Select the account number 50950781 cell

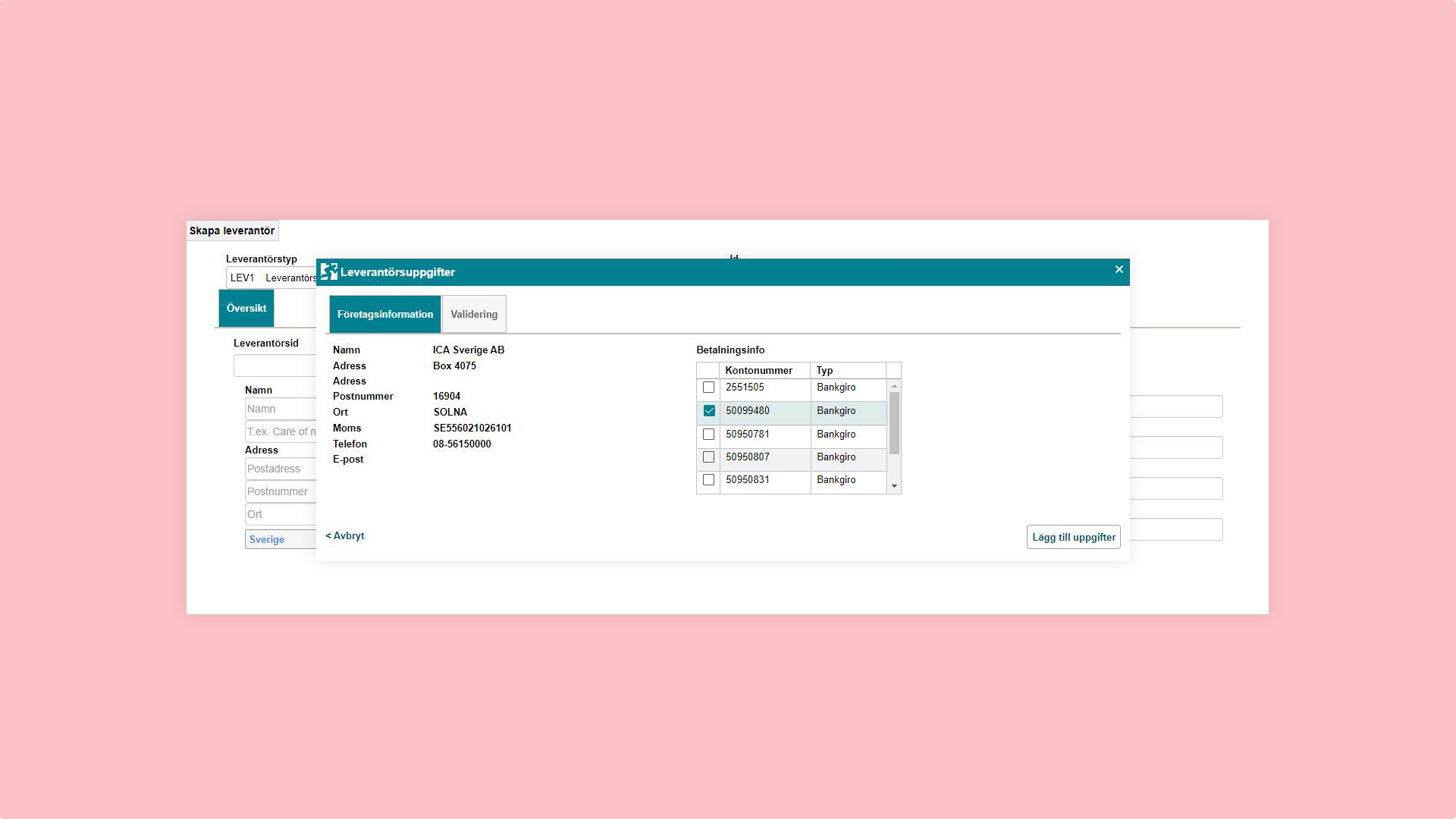(765, 436)
